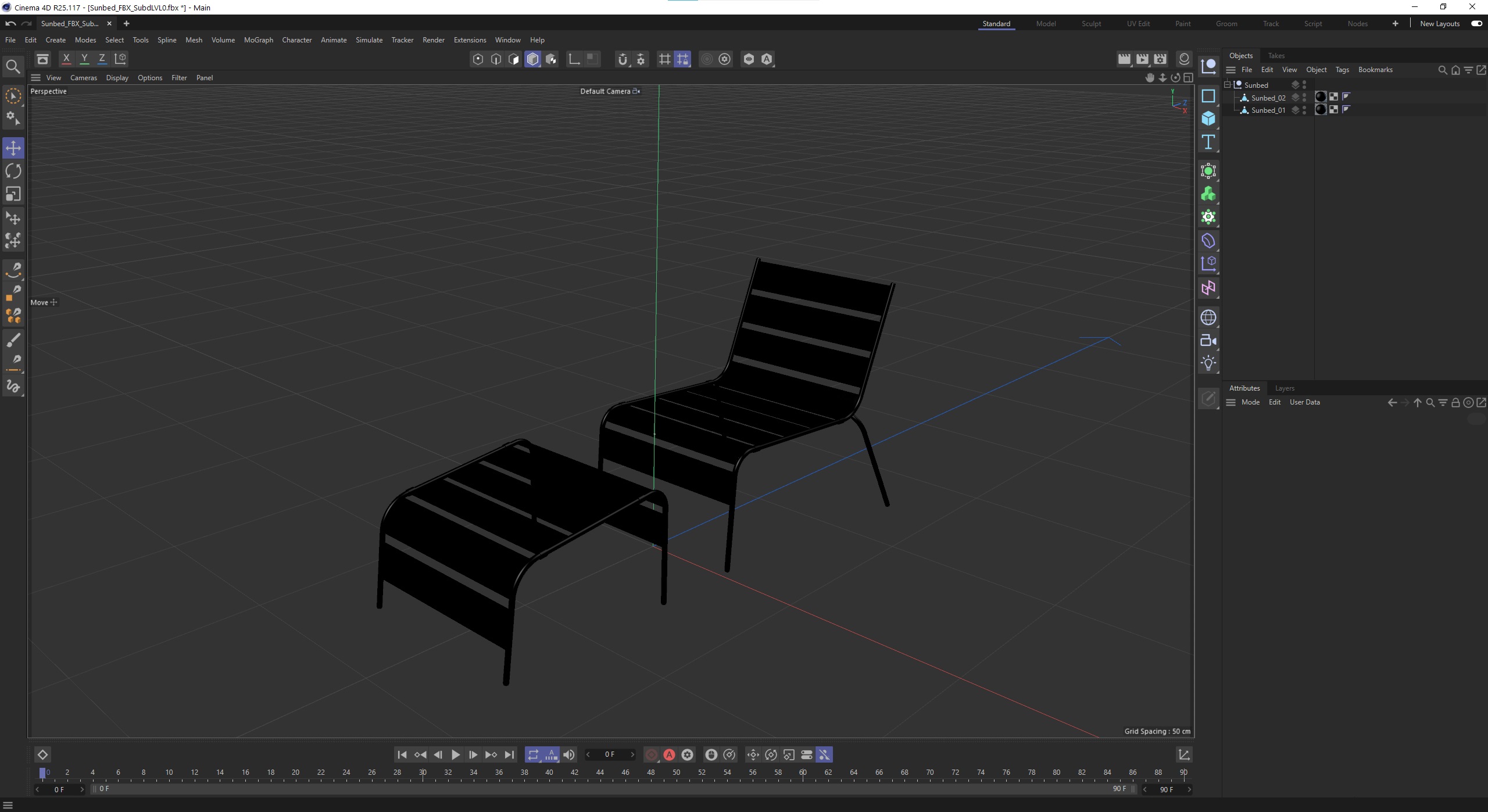Collapse the Sunbed hierarchy node

1228,85
